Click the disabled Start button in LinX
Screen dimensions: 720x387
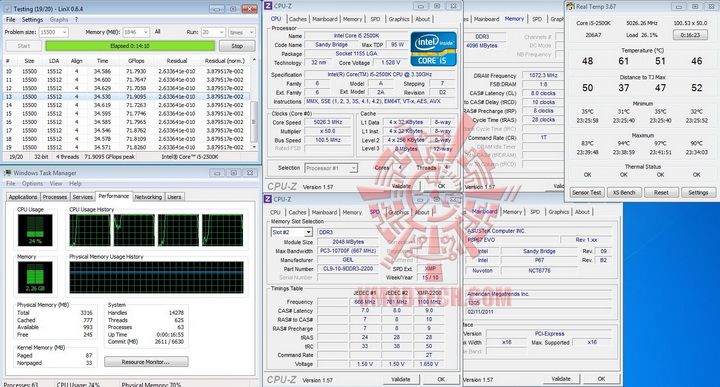coord(23,46)
